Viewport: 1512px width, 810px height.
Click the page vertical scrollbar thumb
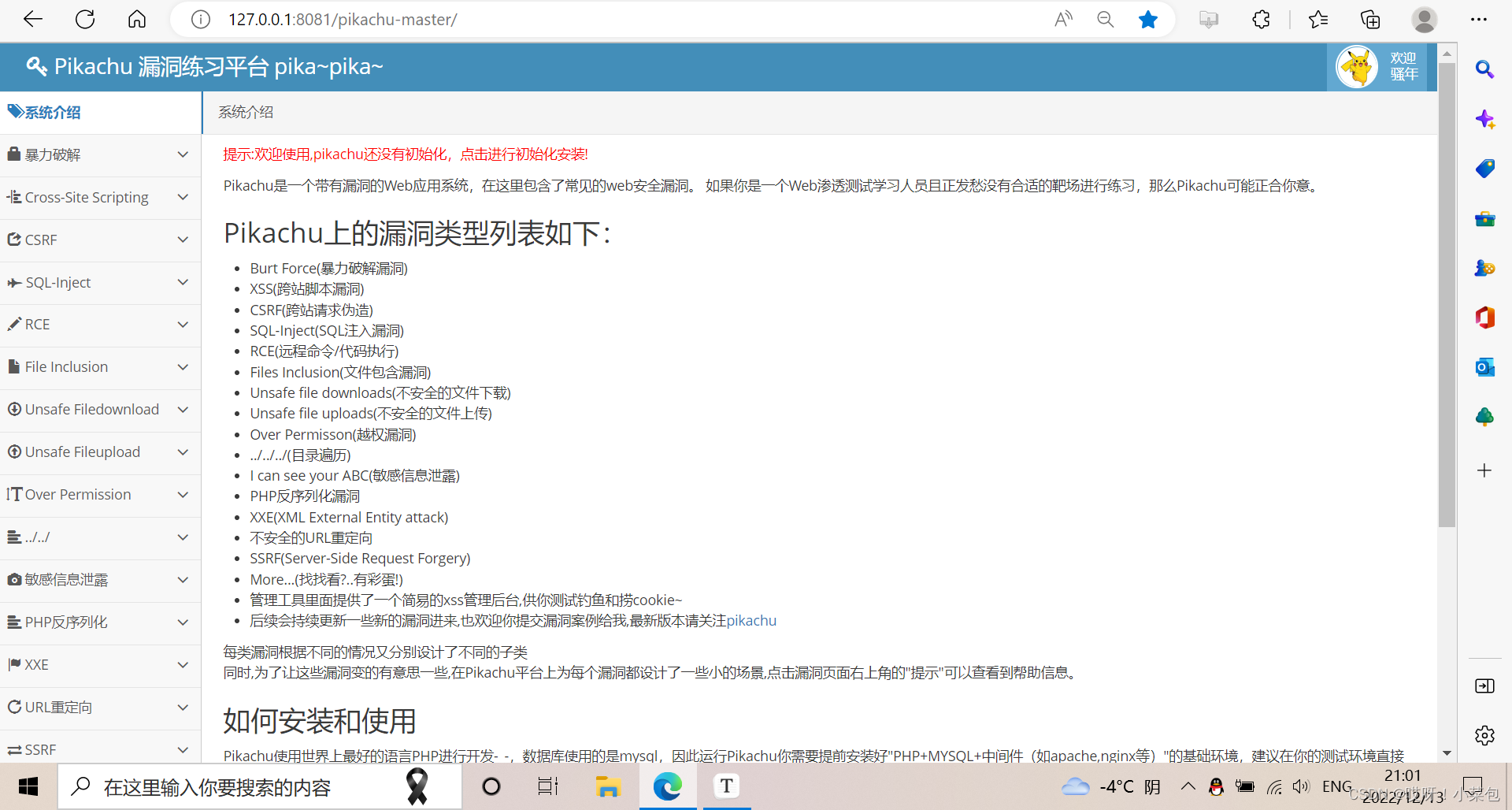point(1447,295)
